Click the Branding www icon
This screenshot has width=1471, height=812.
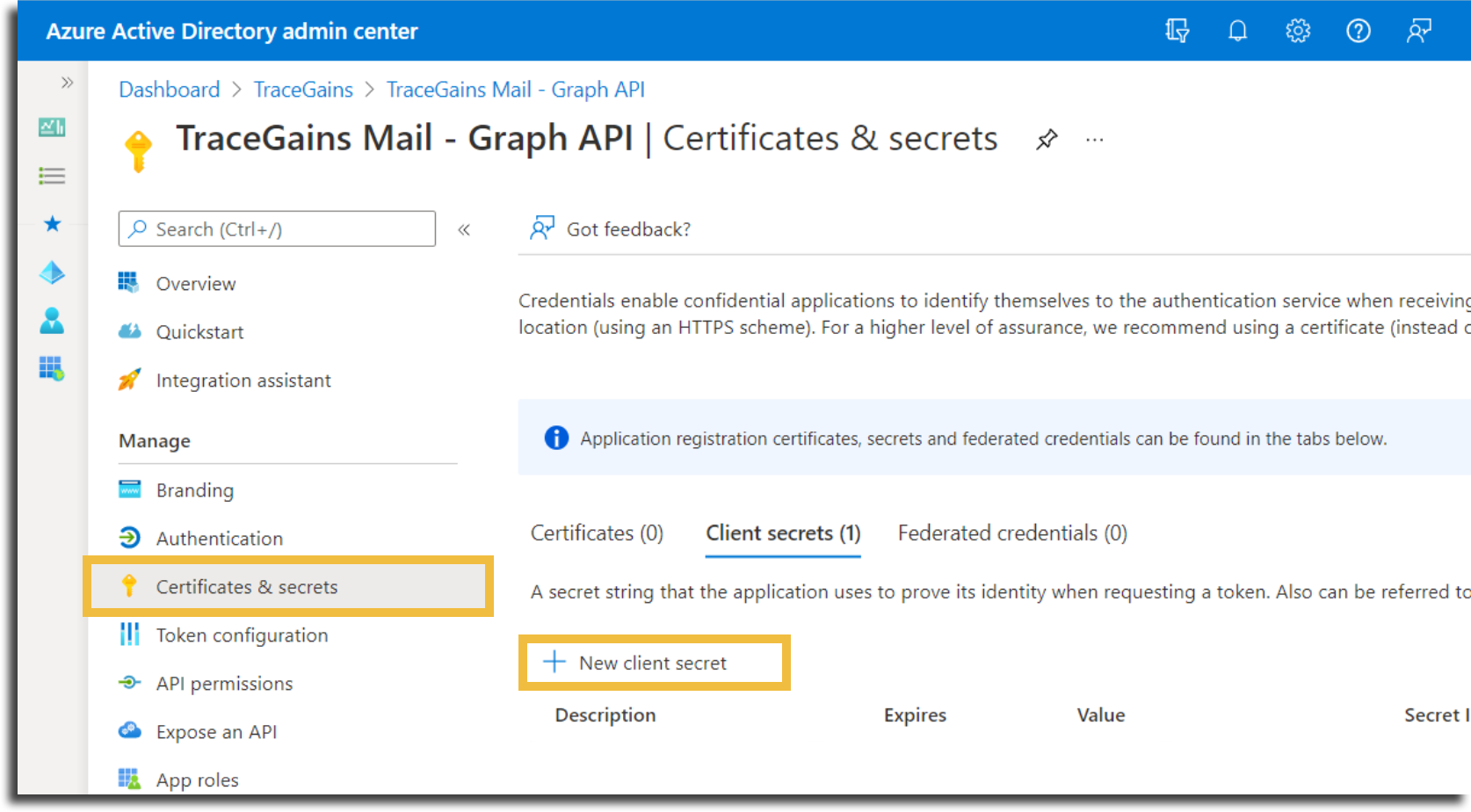129,489
